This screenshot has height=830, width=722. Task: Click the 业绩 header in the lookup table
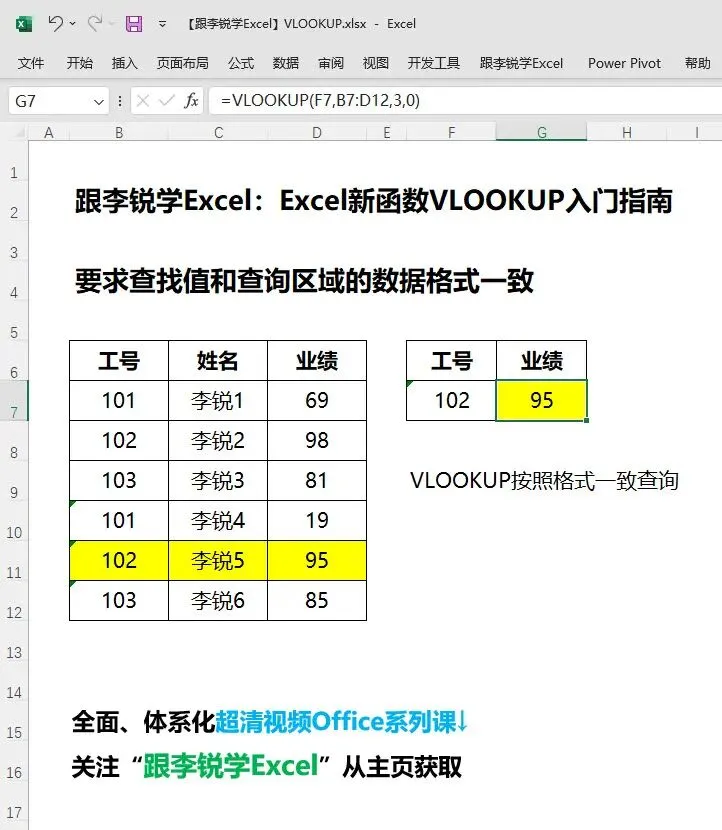(x=542, y=360)
